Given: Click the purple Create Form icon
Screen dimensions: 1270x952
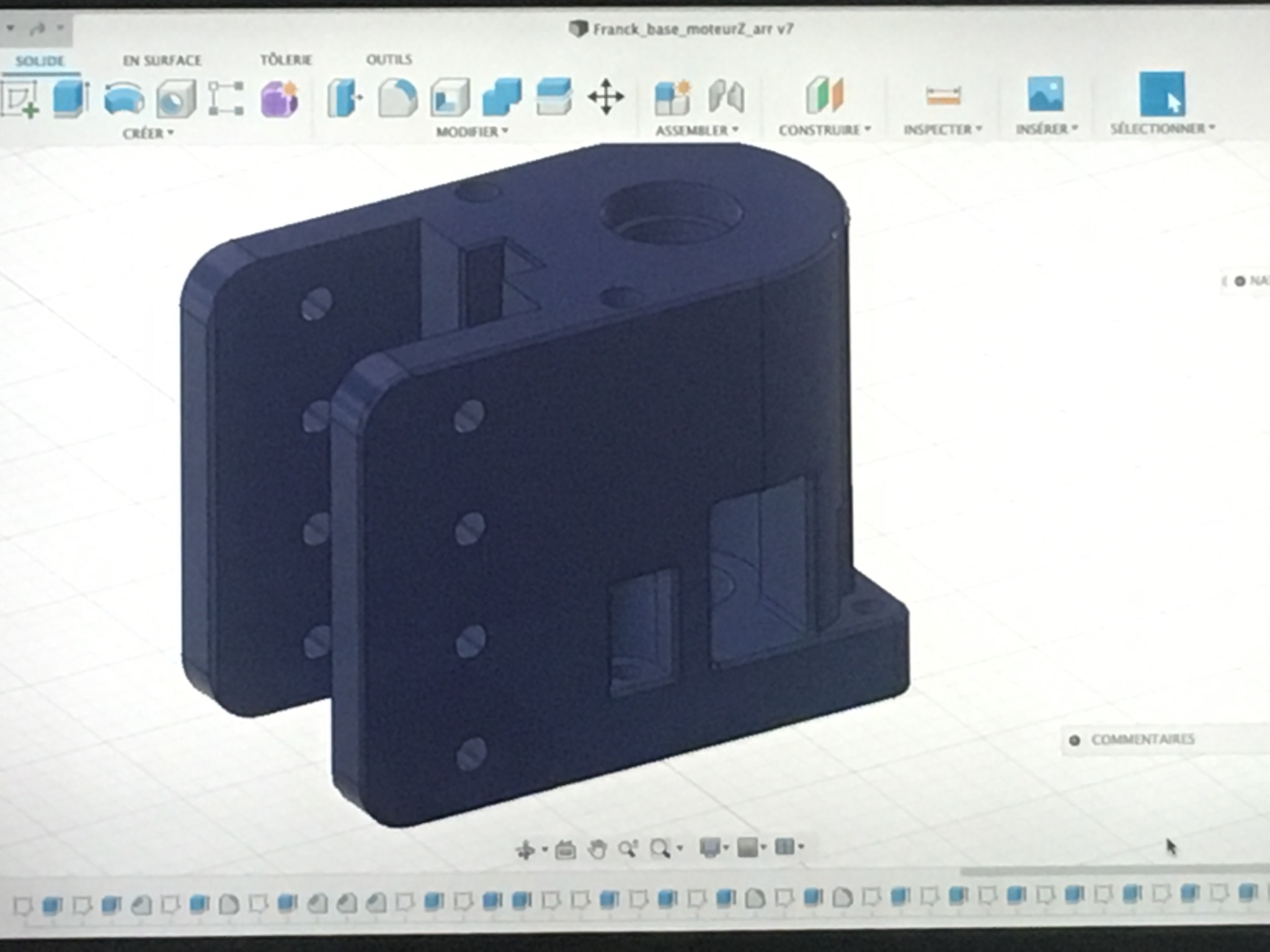Looking at the screenshot, I should coord(280,99).
